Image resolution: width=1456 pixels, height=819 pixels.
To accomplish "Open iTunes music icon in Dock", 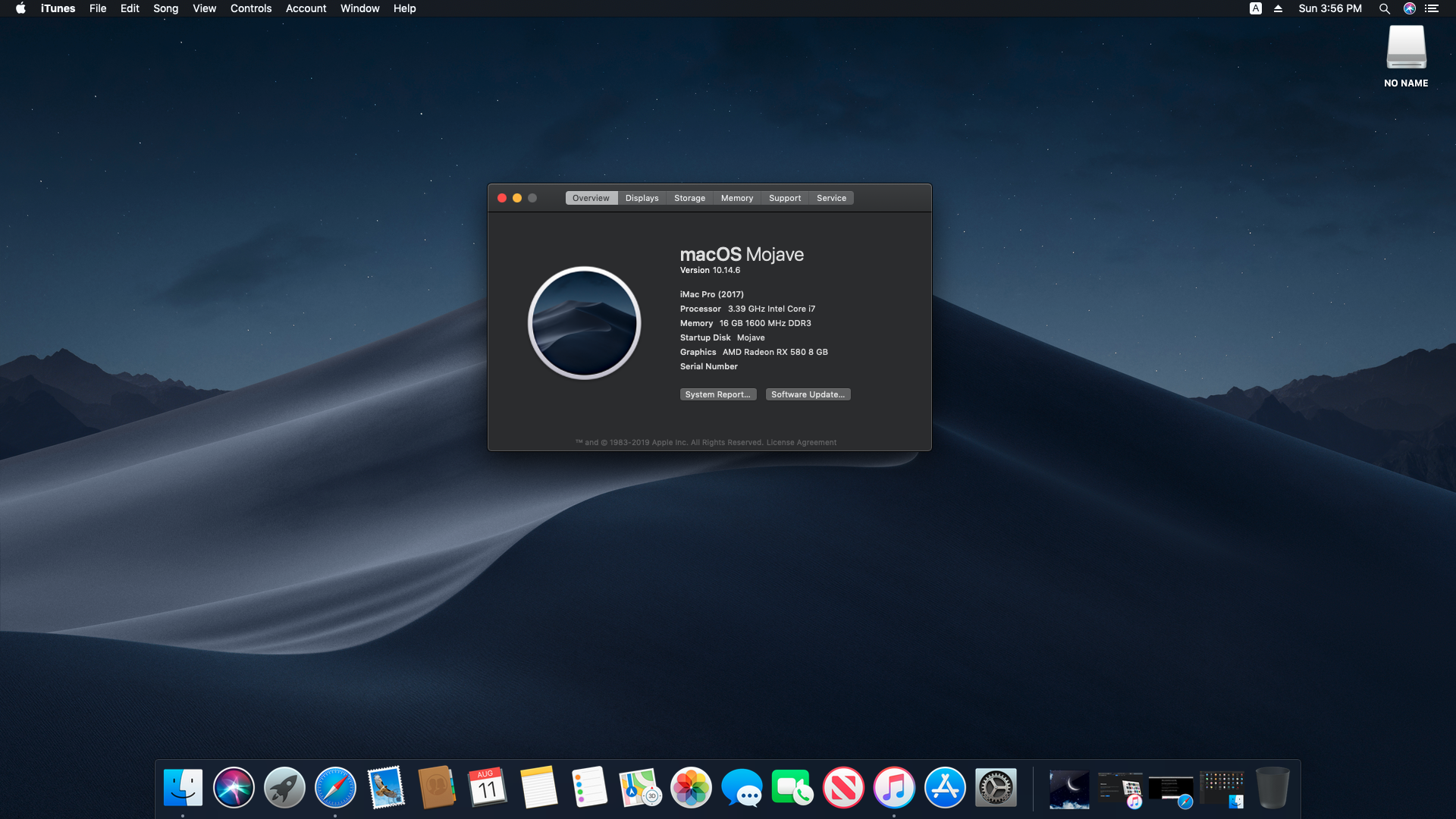I will (x=894, y=788).
